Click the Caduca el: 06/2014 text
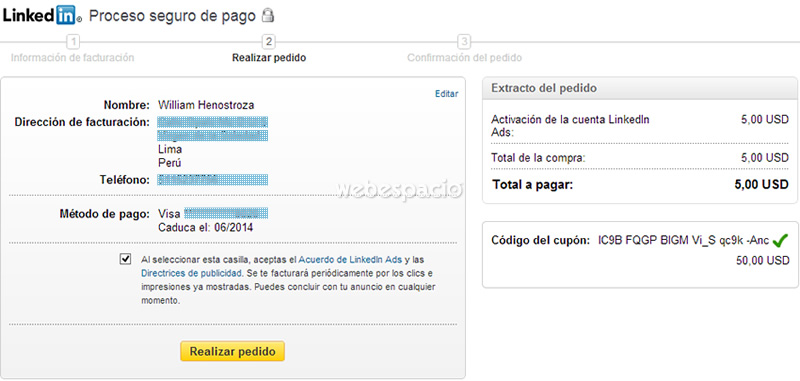This screenshot has height=381, width=800. click(206, 227)
